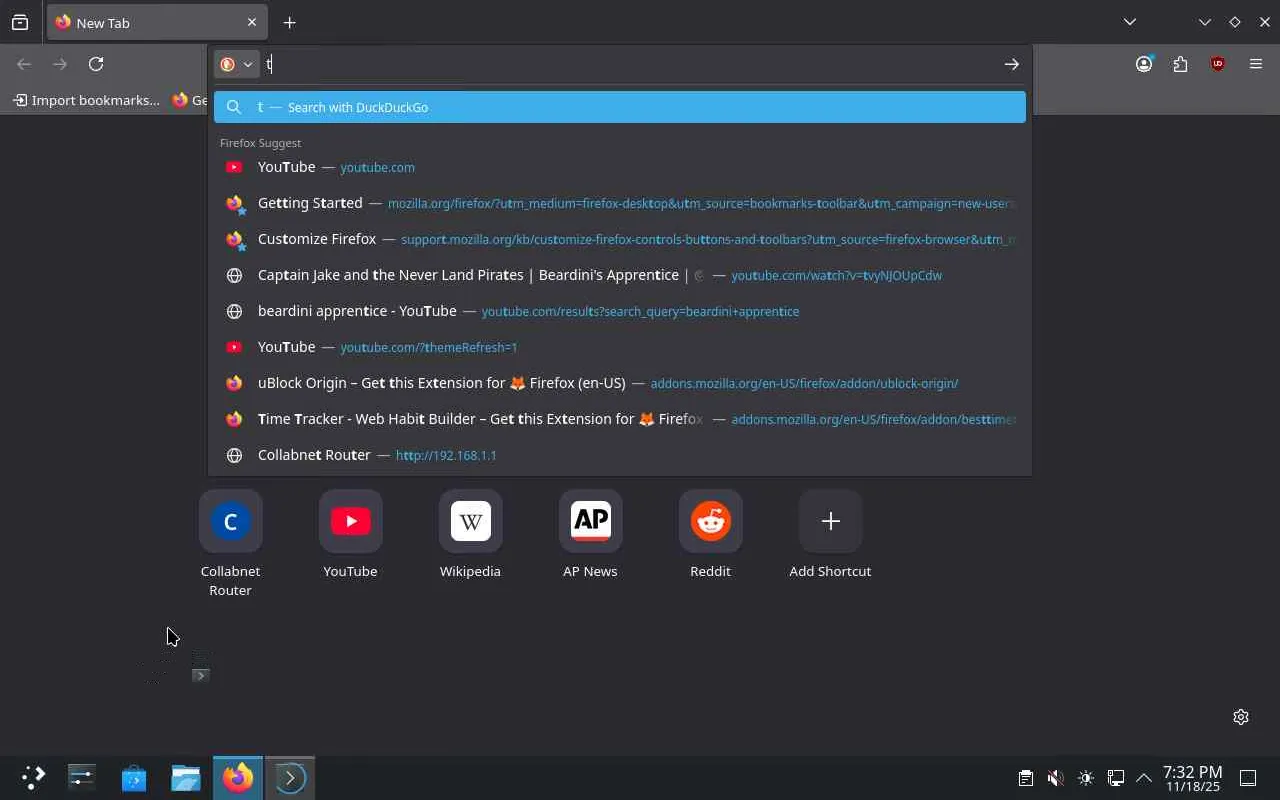1280x800 pixels.
Task: Click into the address bar text field
Action: click(x=630, y=64)
